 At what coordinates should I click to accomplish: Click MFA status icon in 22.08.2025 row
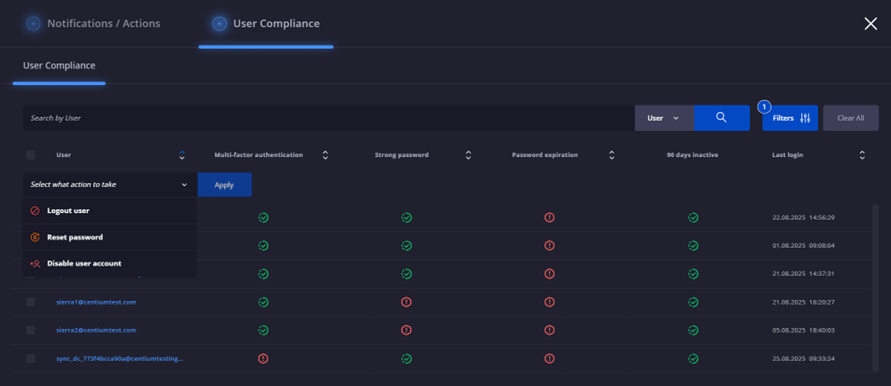pyautogui.click(x=263, y=217)
